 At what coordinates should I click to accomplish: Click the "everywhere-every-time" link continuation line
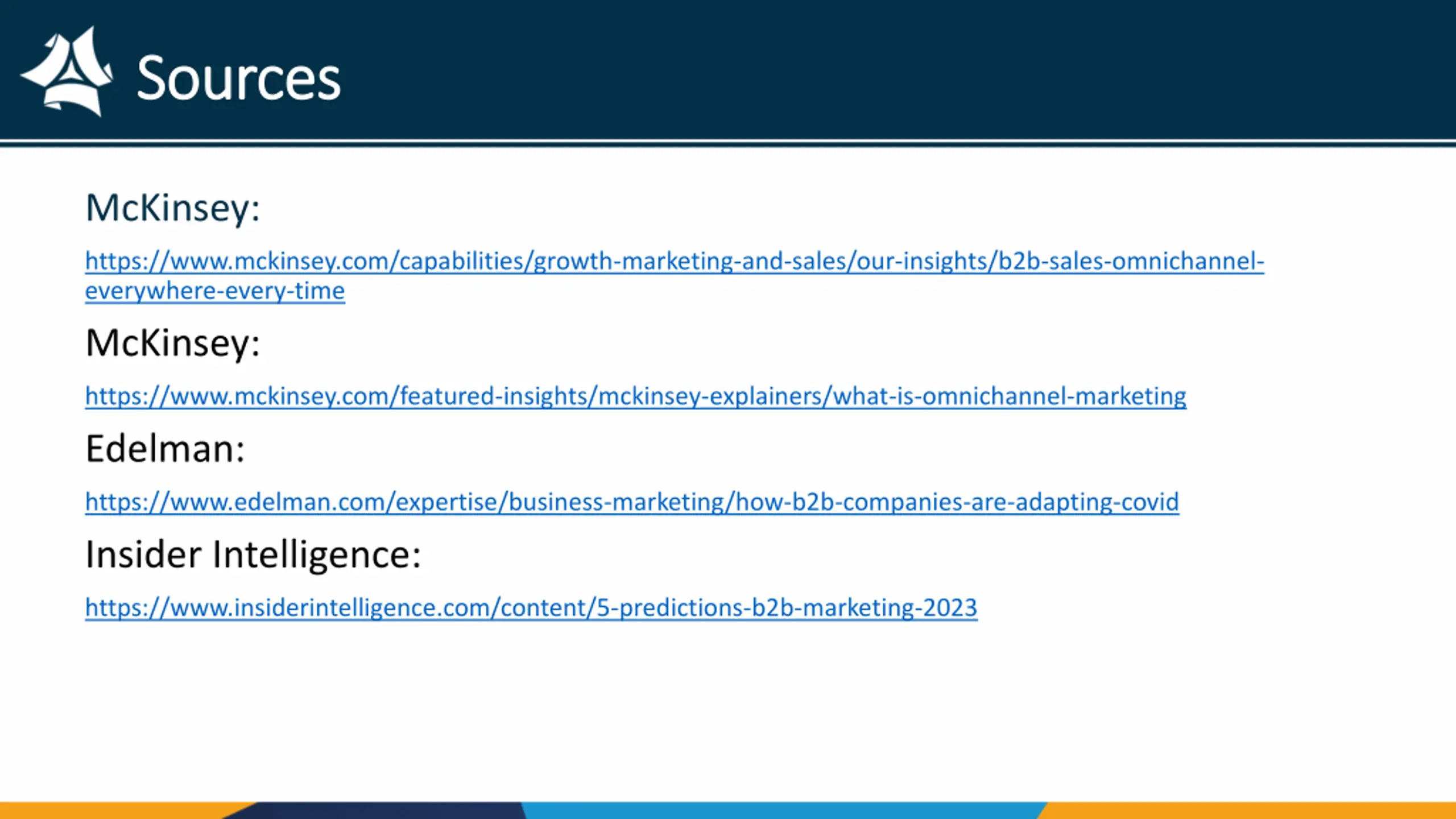tap(215, 291)
